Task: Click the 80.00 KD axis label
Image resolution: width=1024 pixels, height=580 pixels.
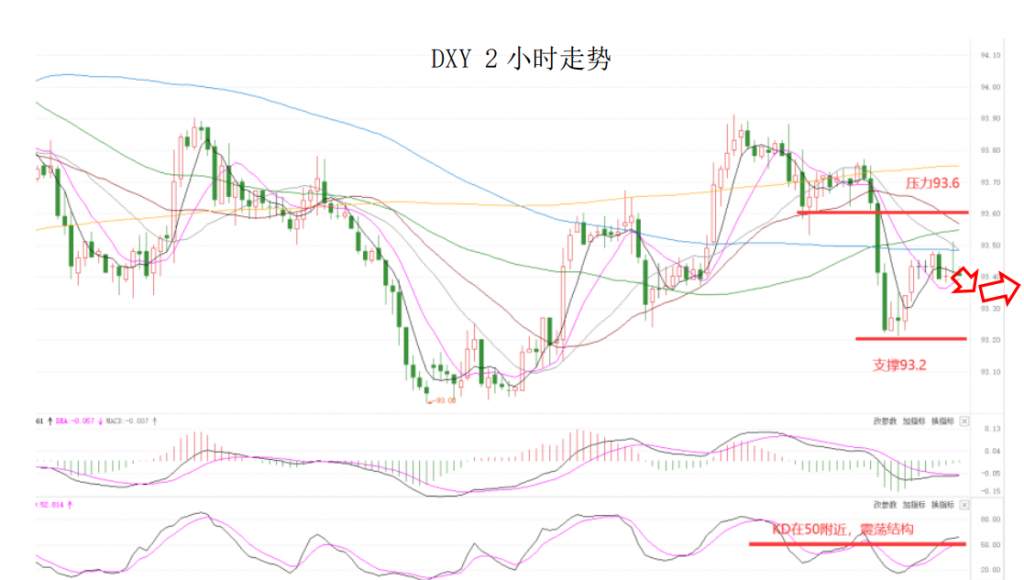Action: (x=990, y=519)
